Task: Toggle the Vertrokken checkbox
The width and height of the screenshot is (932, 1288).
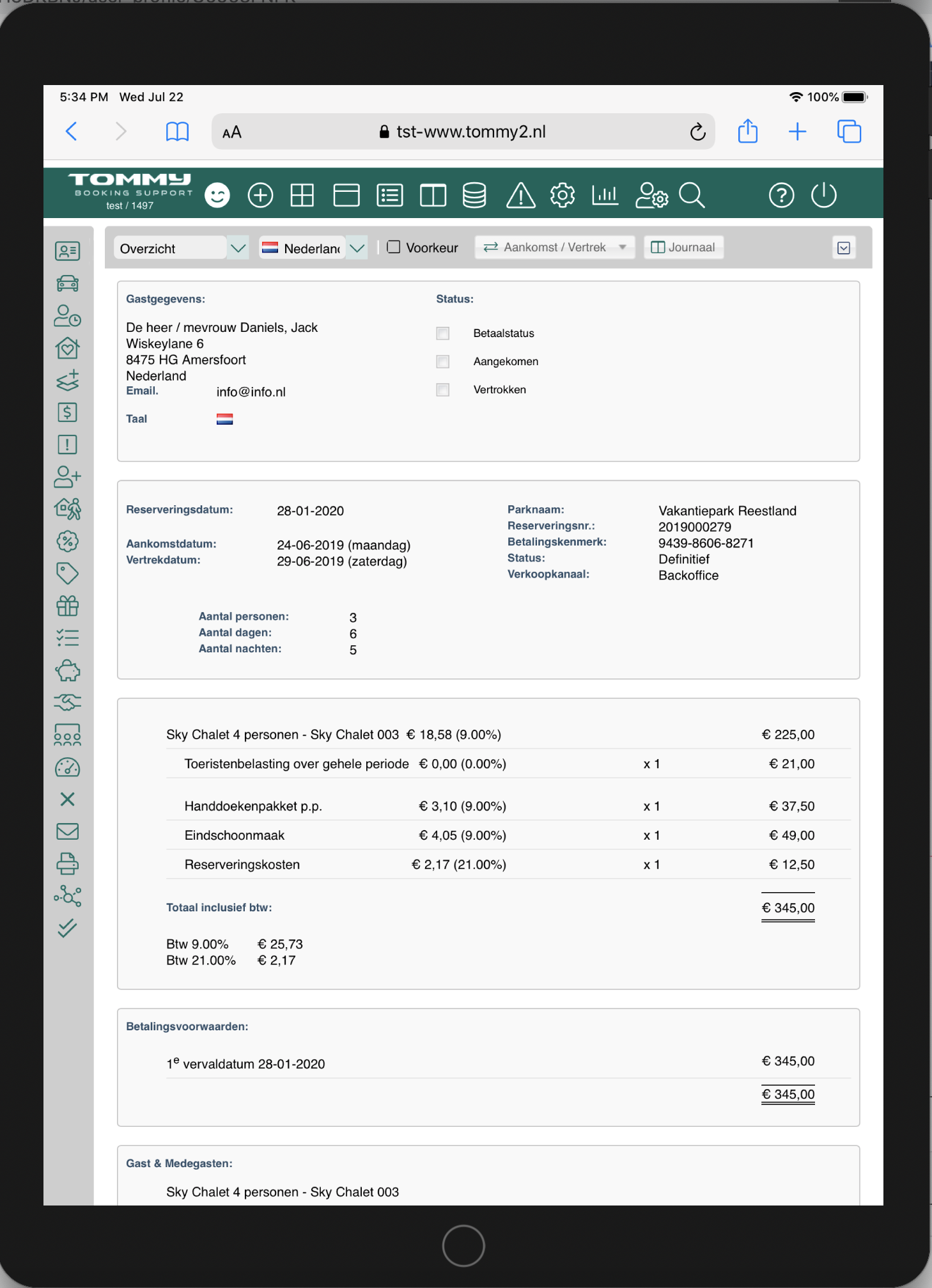Action: click(x=443, y=389)
